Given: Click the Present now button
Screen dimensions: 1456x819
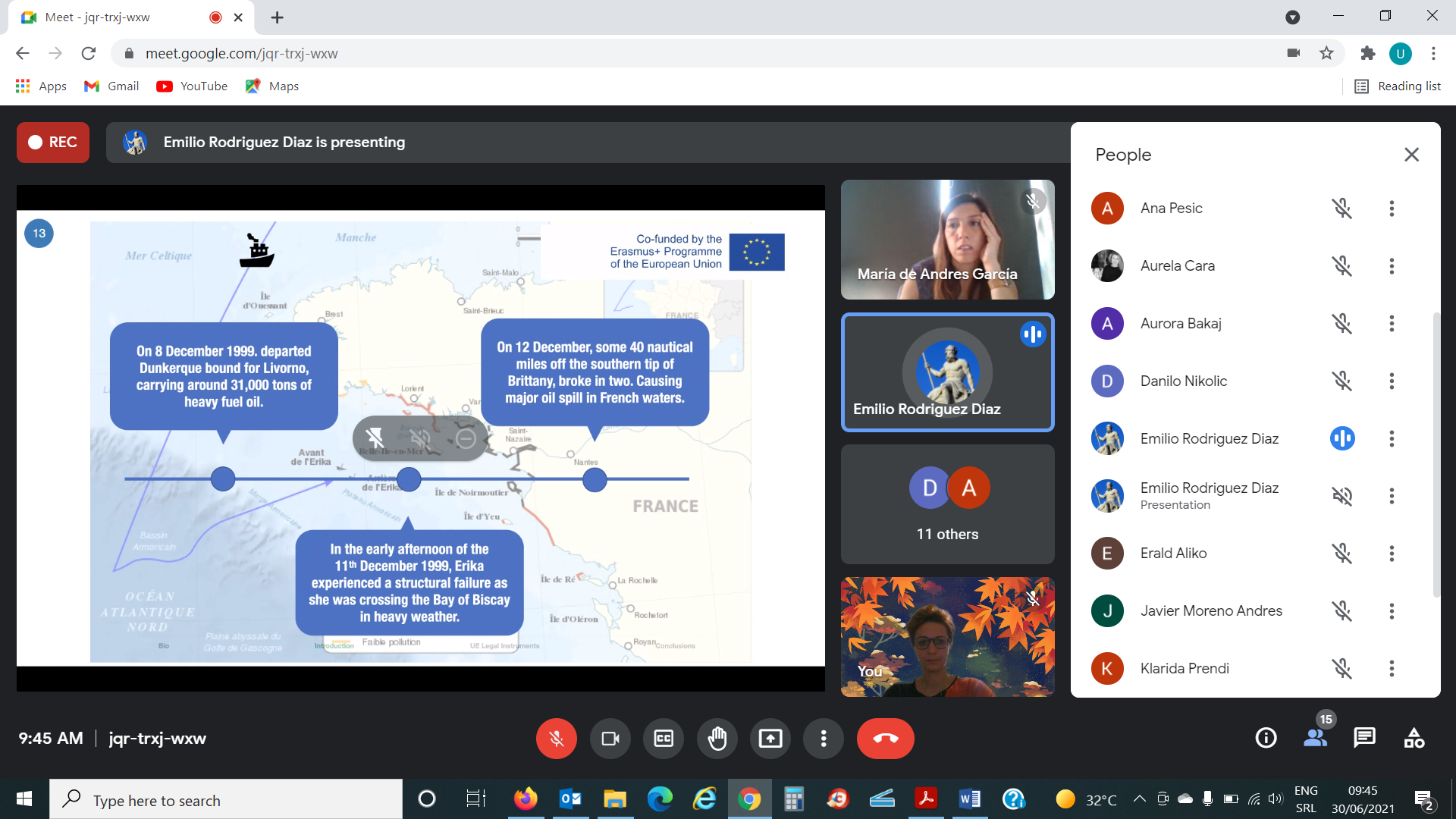Looking at the screenshot, I should coord(770,739).
